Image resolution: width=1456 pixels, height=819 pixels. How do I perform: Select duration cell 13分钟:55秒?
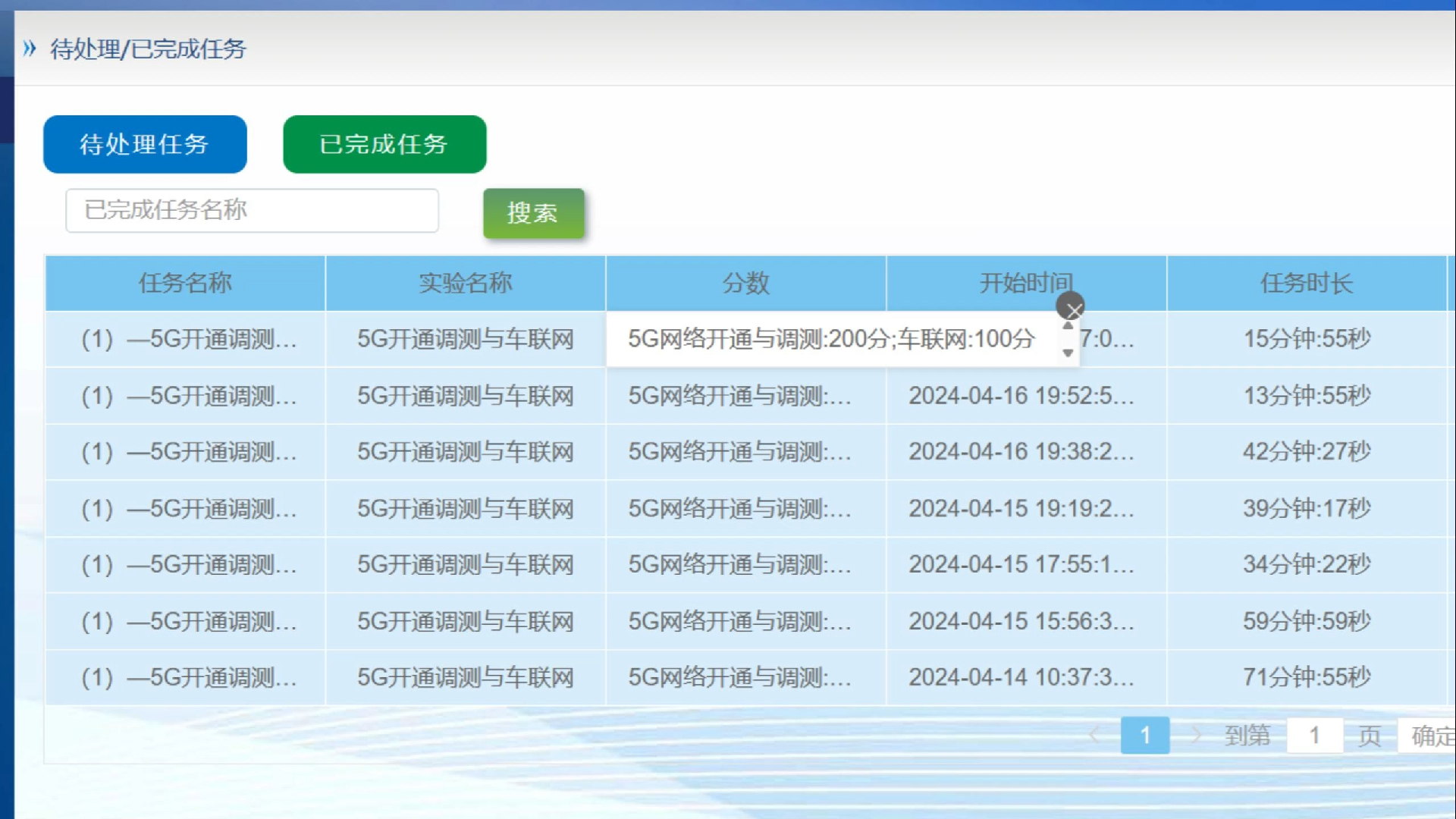point(1307,395)
